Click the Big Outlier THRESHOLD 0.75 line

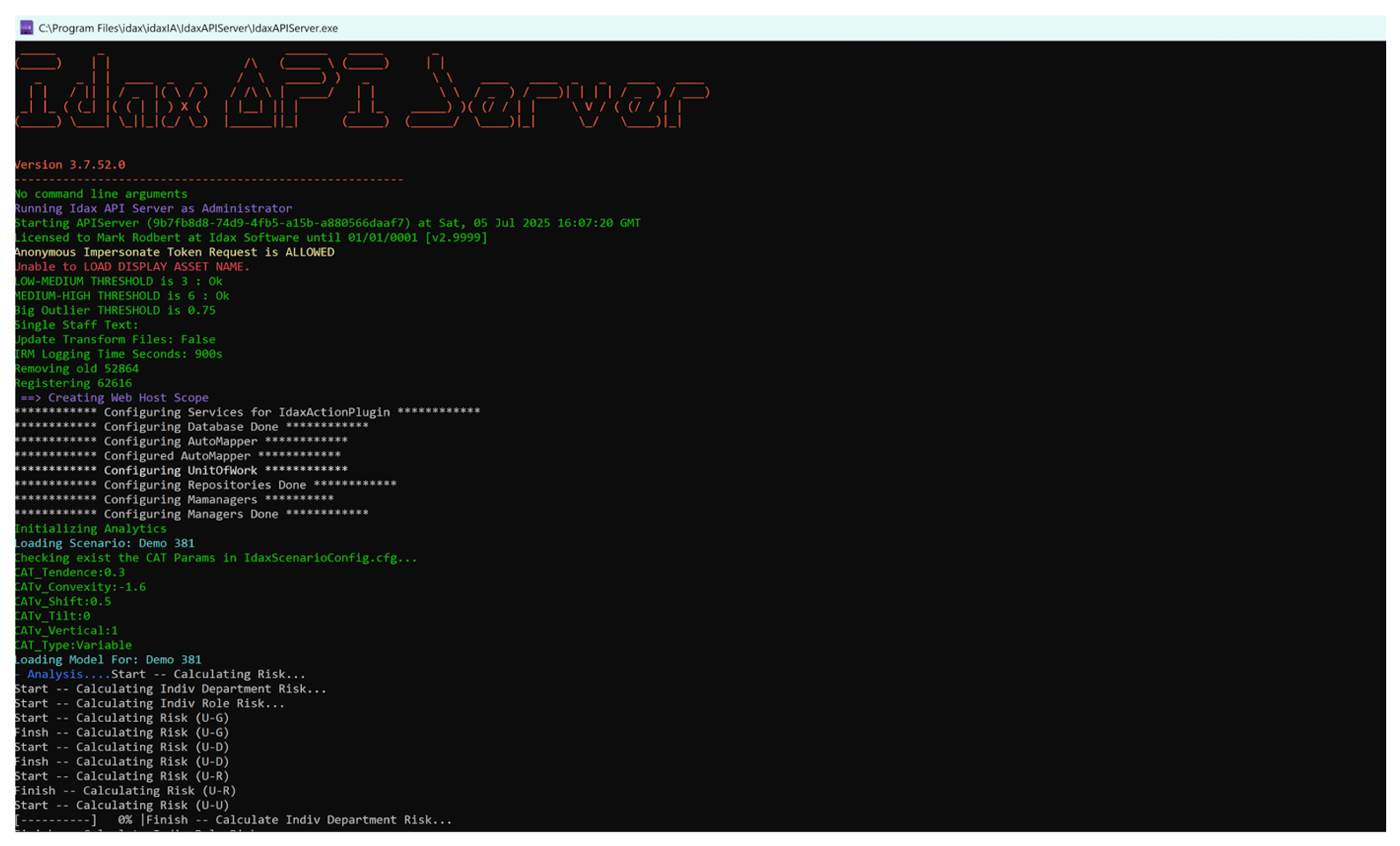(115, 311)
